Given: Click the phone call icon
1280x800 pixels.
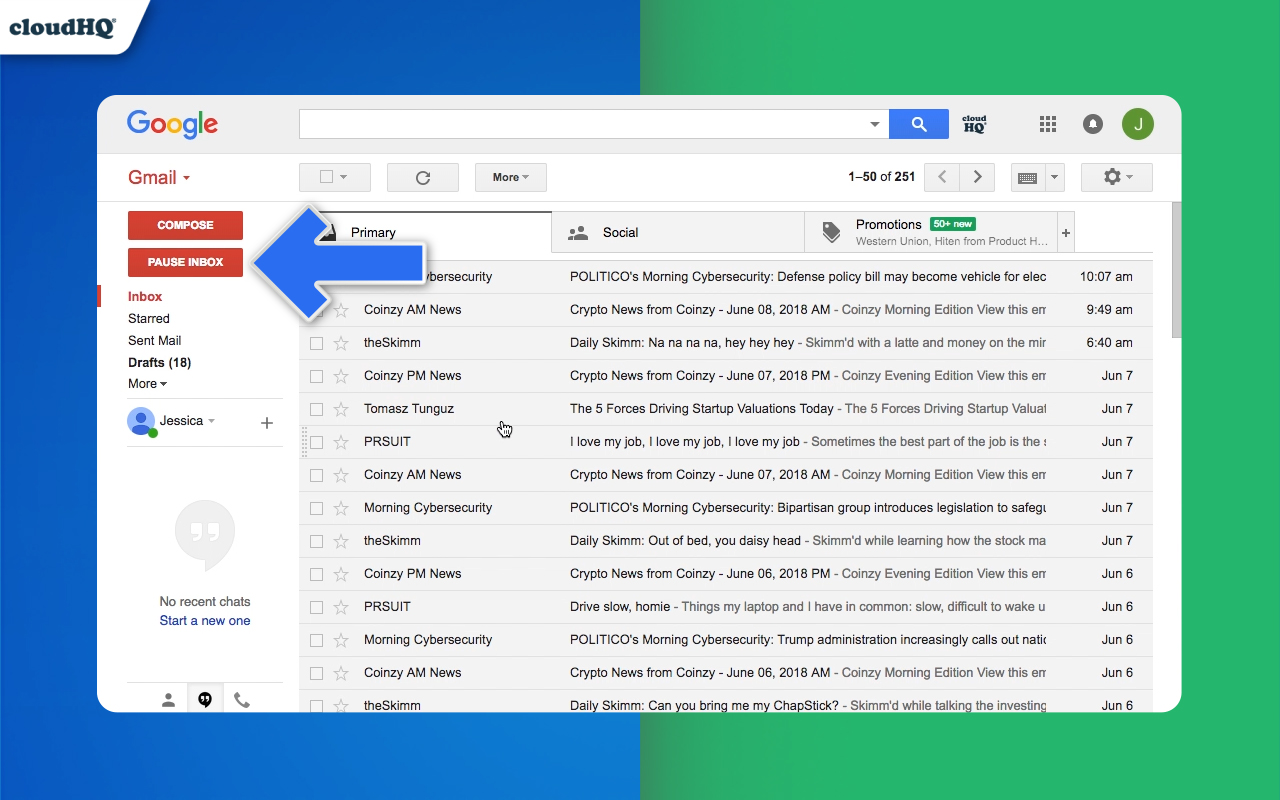Looking at the screenshot, I should click(241, 699).
